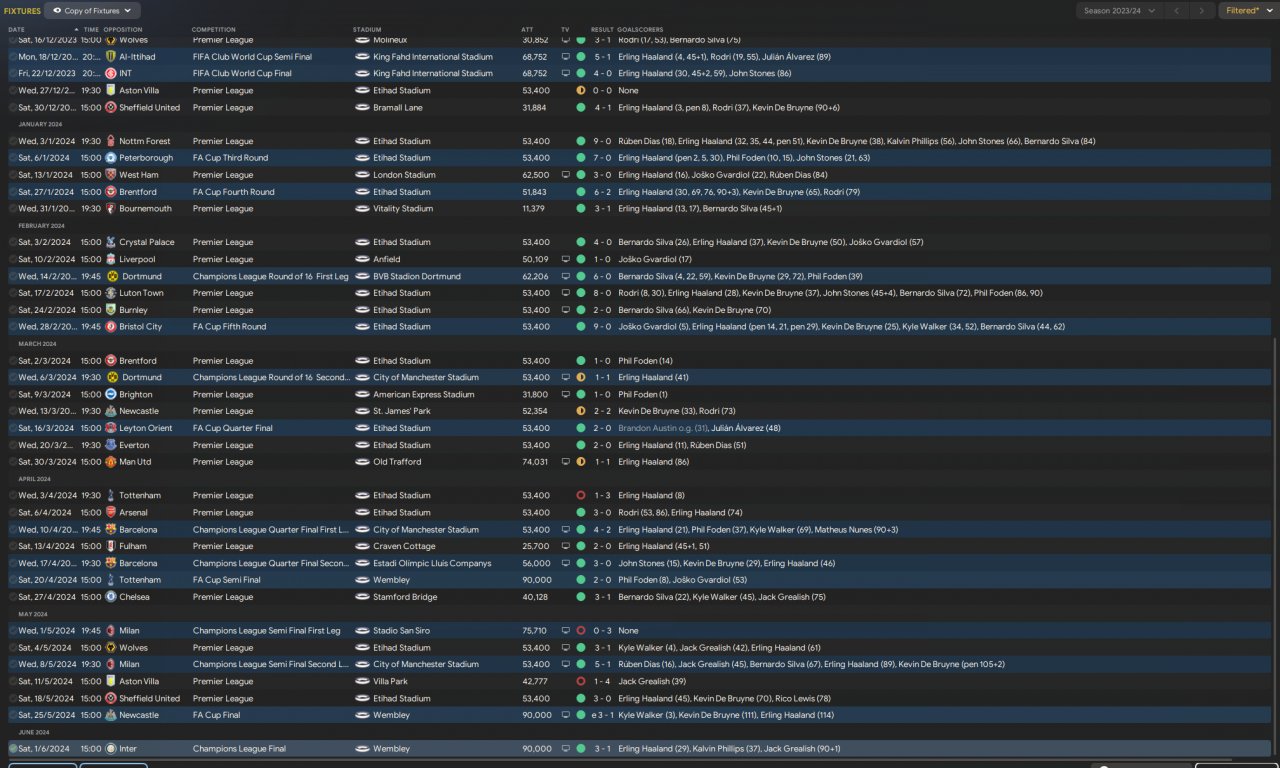Click the 74,031 attendance figure

pyautogui.click(x=536, y=462)
